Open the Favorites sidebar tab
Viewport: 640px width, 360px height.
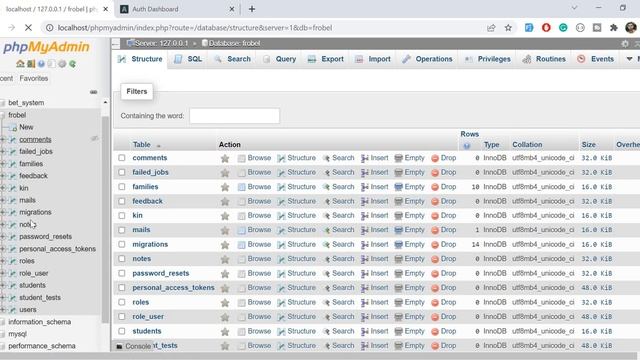33,78
